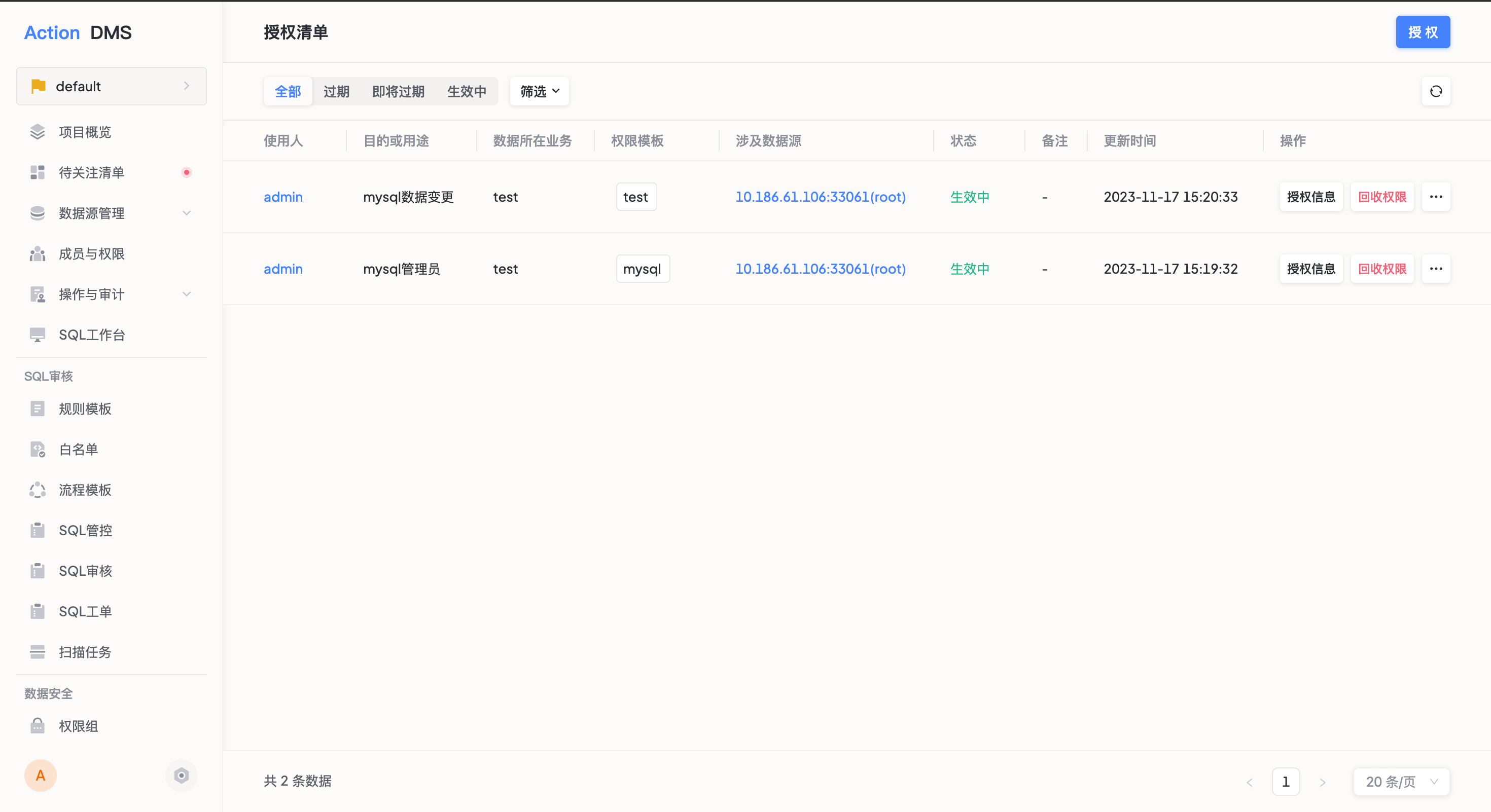
Task: Open the settings hexagon icon at sidebar bottom
Action: coord(182,776)
